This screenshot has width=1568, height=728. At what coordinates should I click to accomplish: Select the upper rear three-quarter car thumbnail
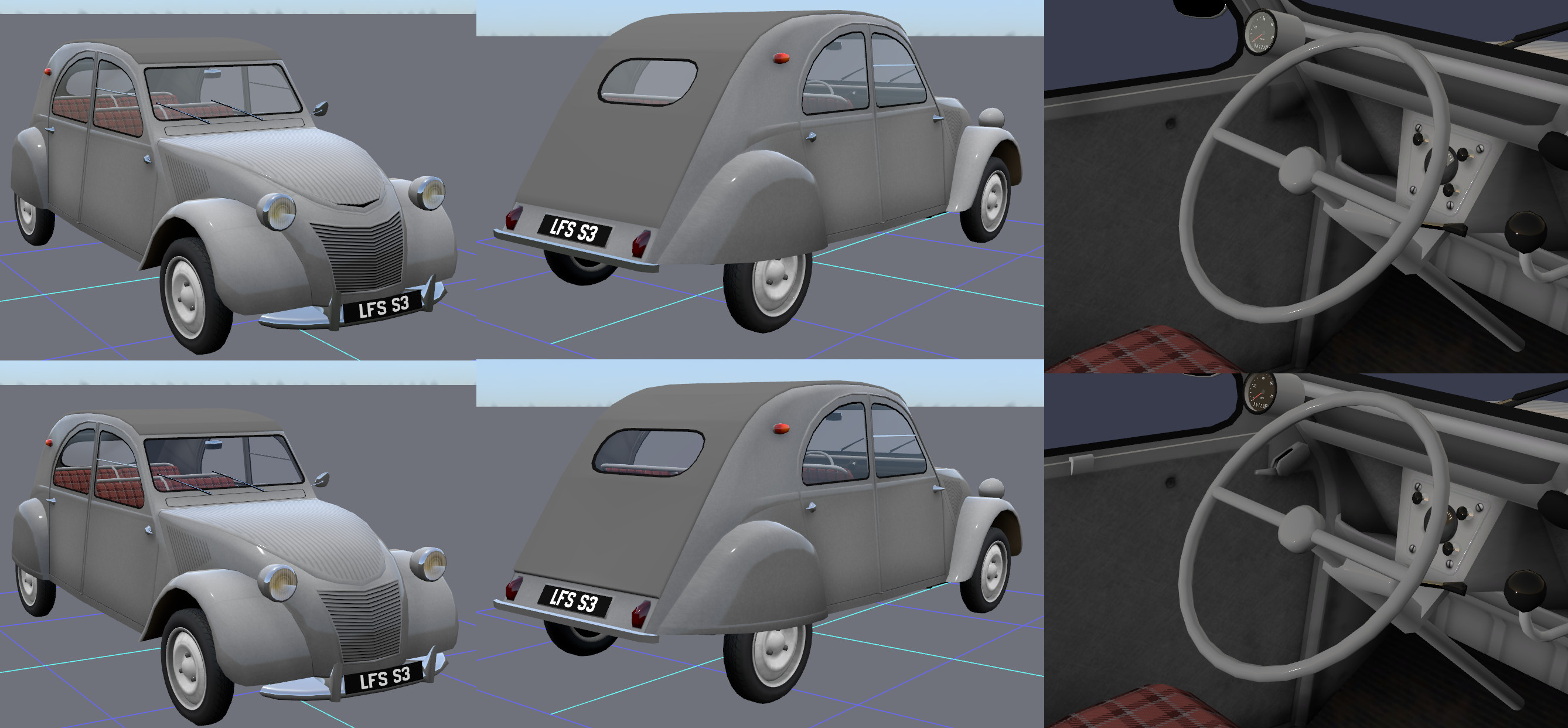click(x=759, y=179)
